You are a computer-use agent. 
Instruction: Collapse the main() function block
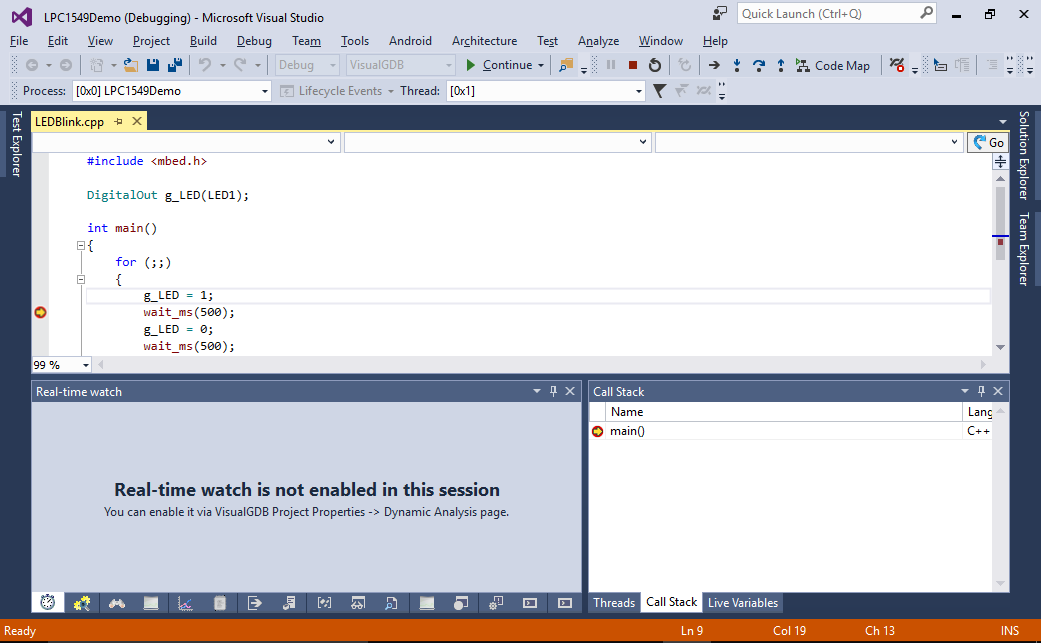81,246
